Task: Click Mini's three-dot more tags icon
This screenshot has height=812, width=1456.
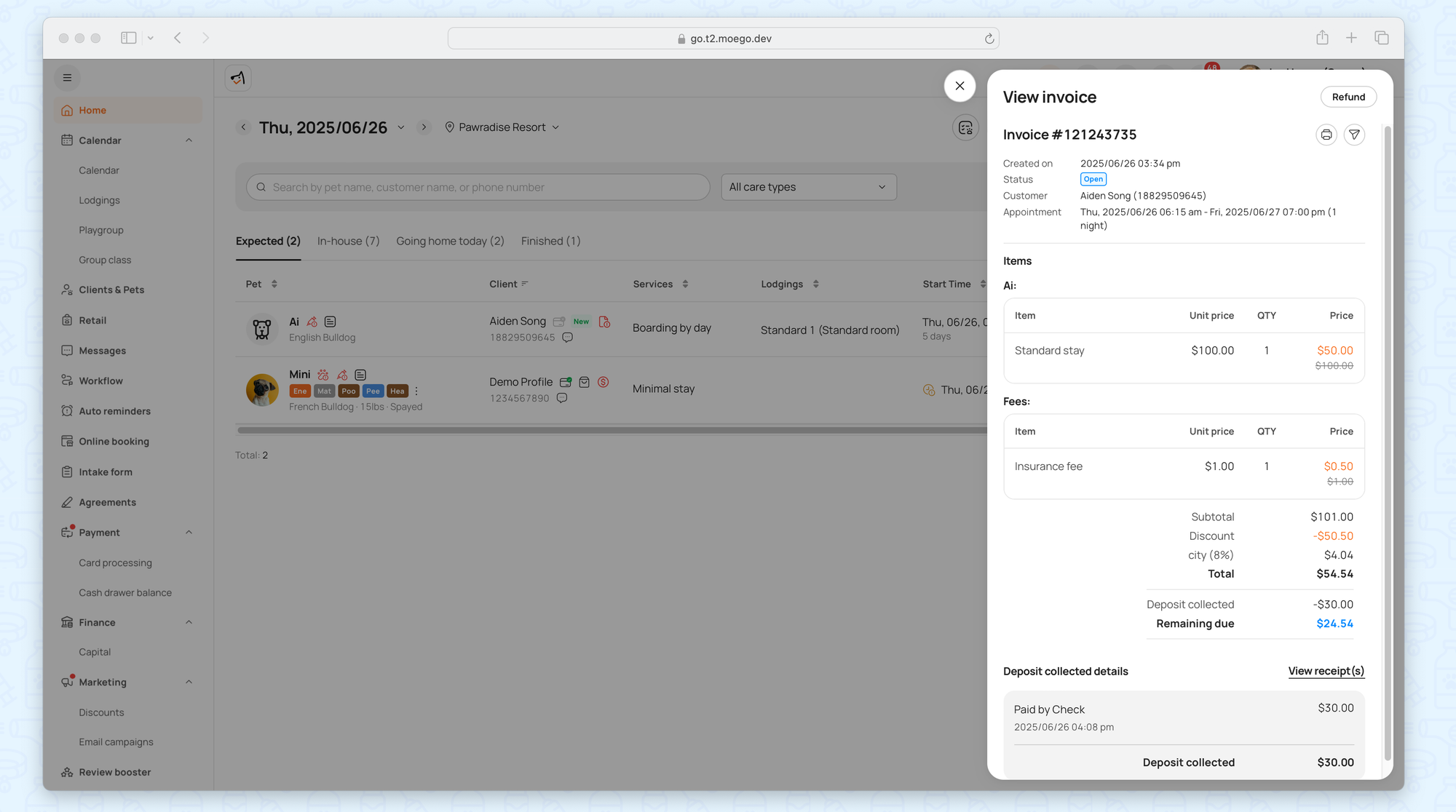Action: 416,391
